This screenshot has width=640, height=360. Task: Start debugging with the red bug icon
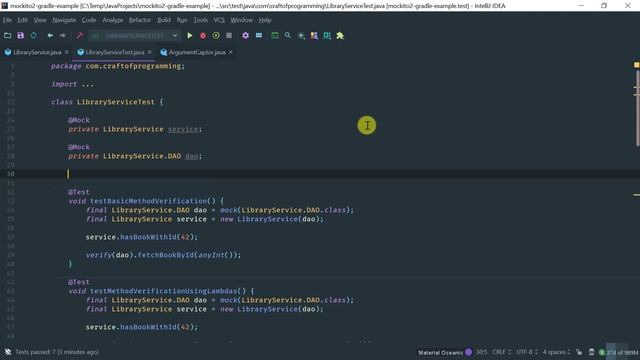pyautogui.click(x=203, y=36)
